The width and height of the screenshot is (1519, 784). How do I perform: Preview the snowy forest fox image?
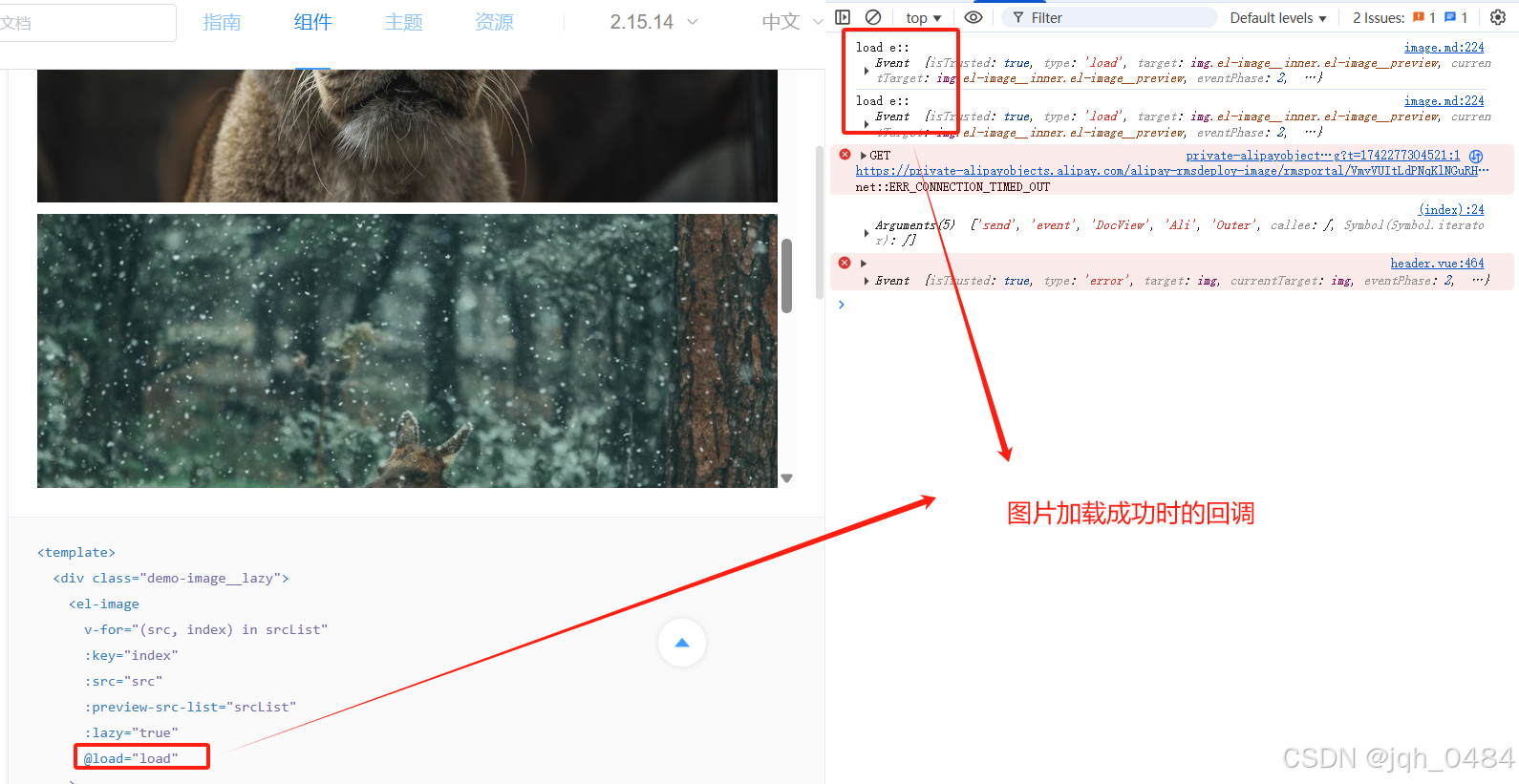point(407,350)
